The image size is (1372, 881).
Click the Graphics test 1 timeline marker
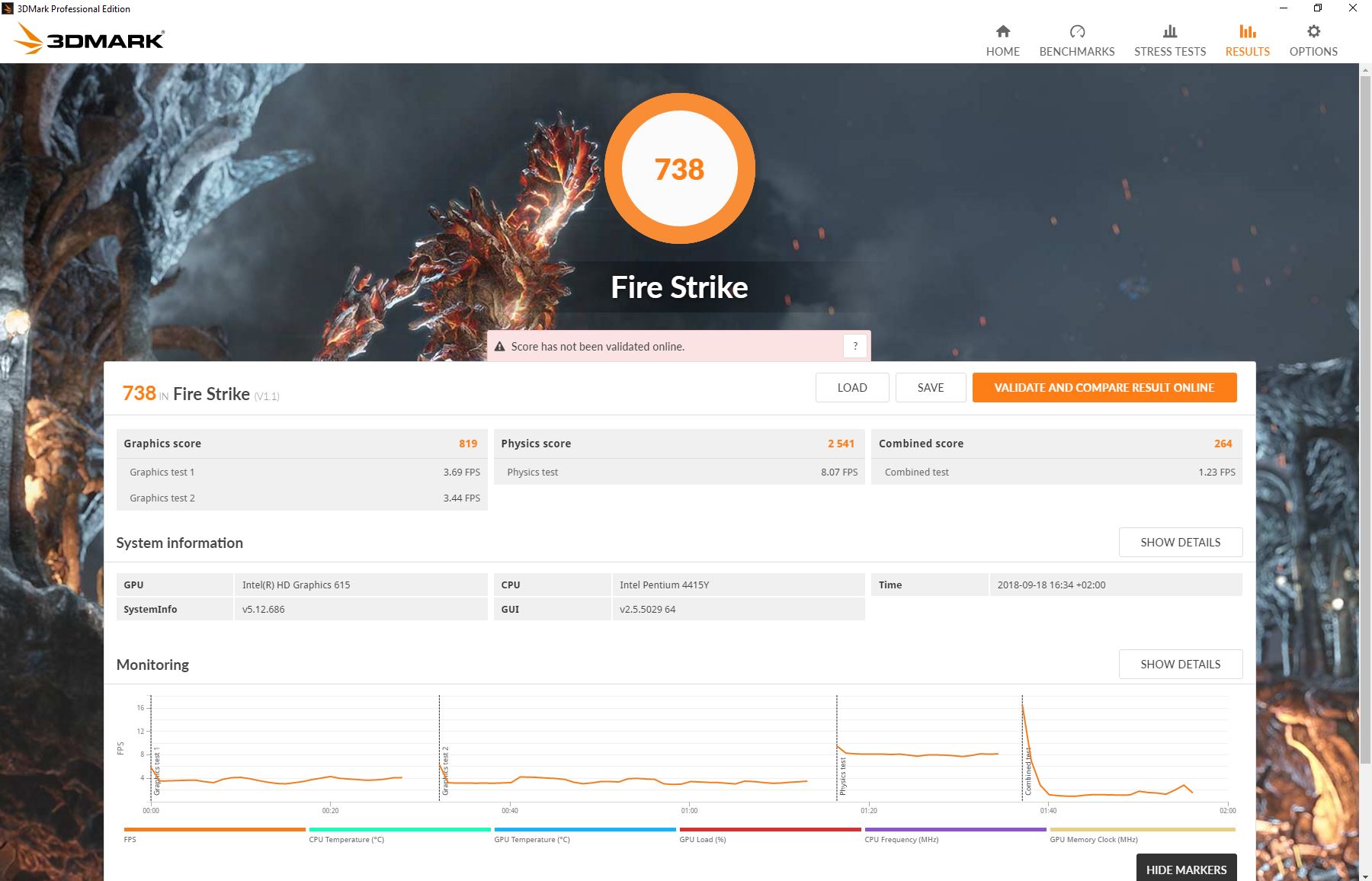(x=157, y=773)
